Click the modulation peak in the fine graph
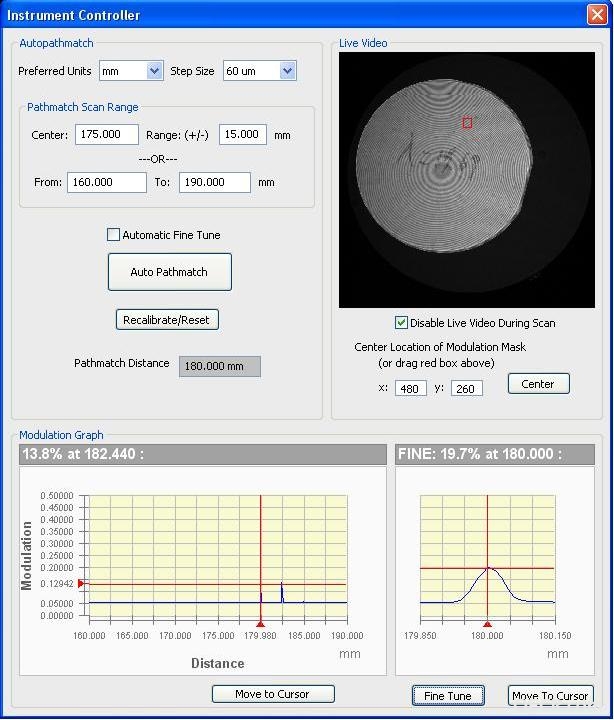Image resolution: width=614 pixels, height=720 pixels. pos(489,568)
